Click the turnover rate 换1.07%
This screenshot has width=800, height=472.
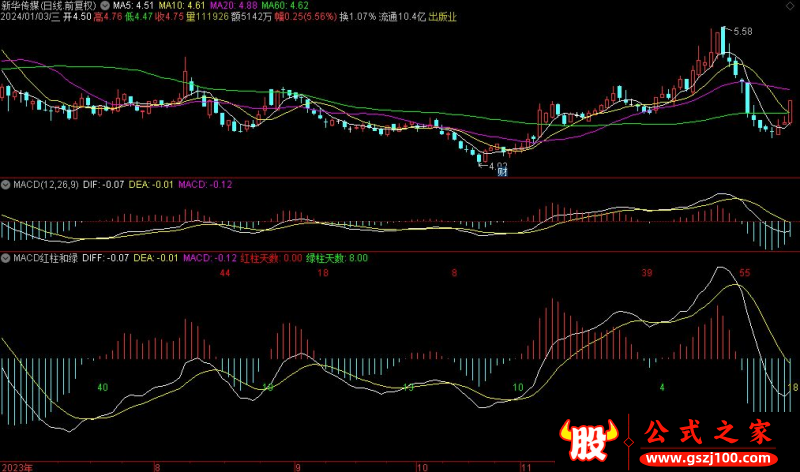point(358,17)
